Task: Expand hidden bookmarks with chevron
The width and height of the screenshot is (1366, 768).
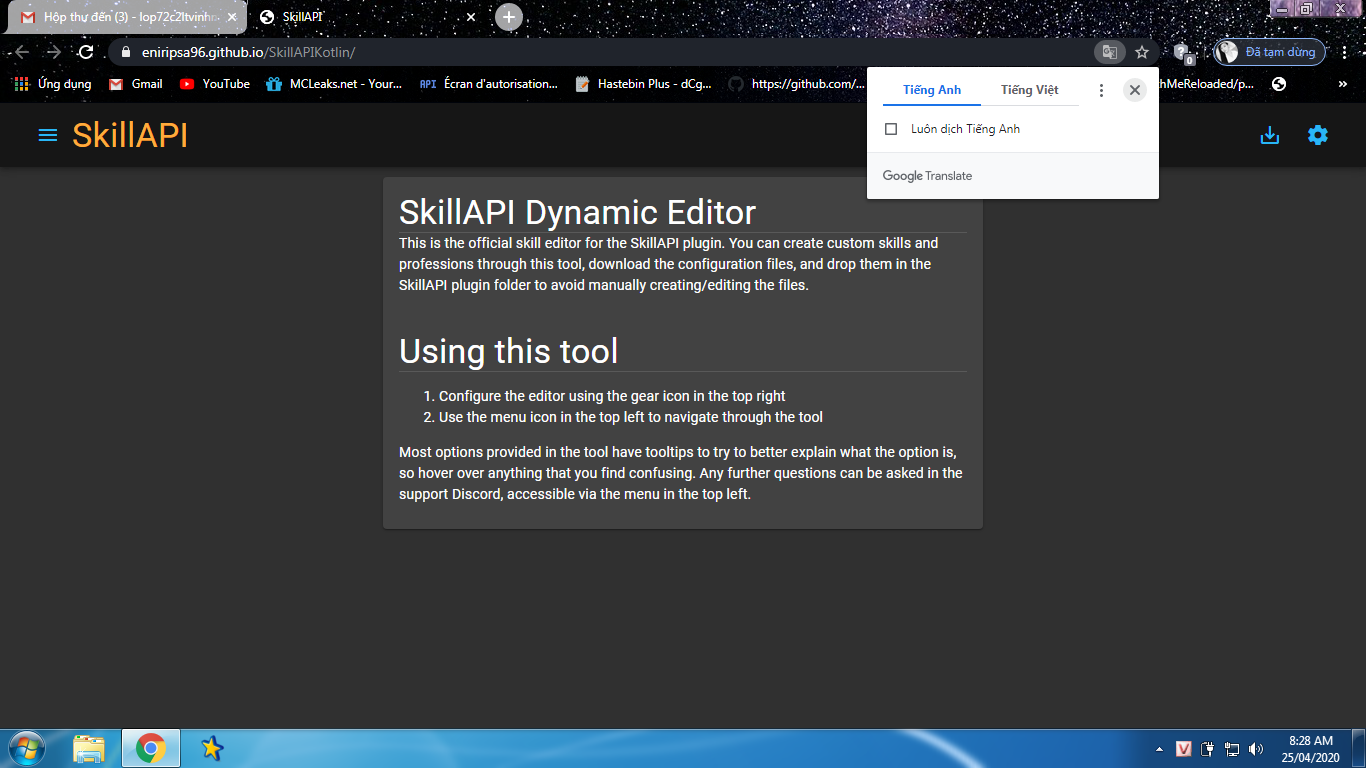Action: coord(1342,84)
